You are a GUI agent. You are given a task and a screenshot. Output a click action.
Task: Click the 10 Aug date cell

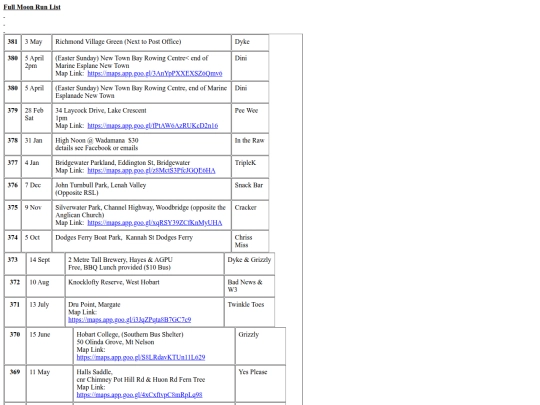pos(45,286)
